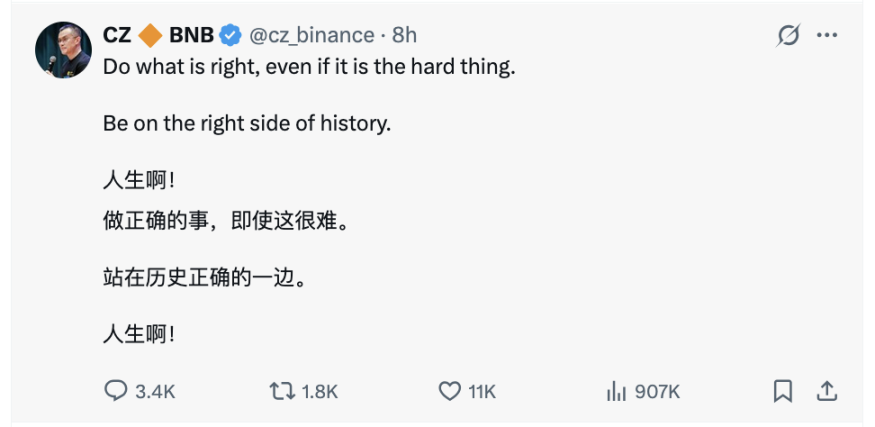The width and height of the screenshot is (875, 427).
Task: Open the repost arrows menu
Action: (282, 391)
